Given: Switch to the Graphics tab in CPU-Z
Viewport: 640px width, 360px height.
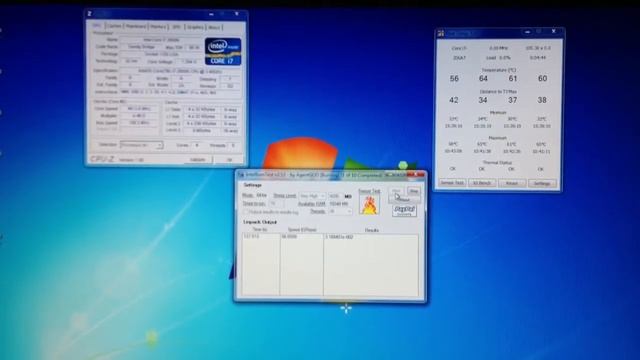Looking at the screenshot, I should [x=196, y=27].
